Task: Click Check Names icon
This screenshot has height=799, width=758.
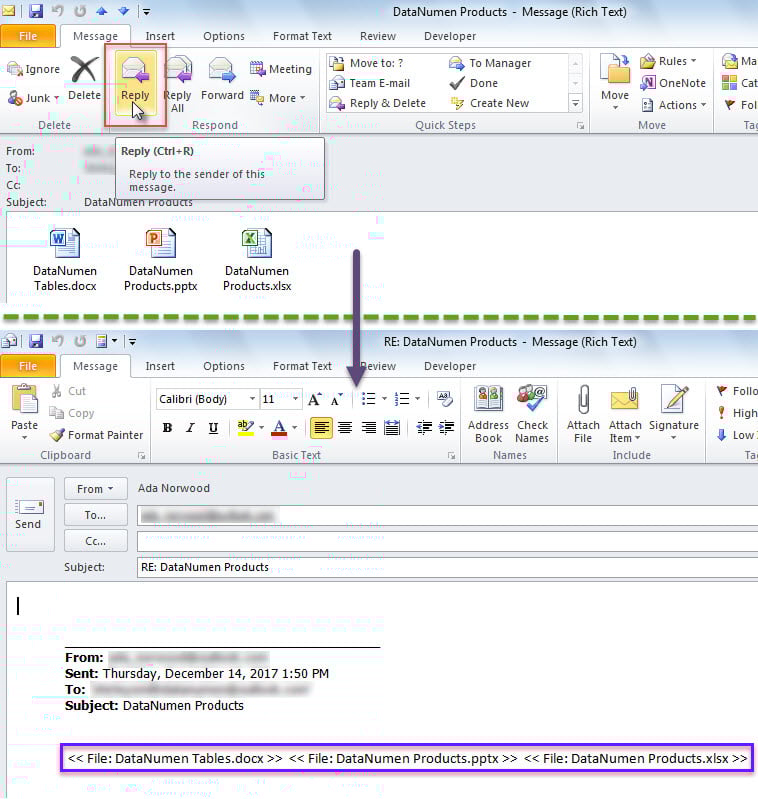Action: click(x=532, y=414)
